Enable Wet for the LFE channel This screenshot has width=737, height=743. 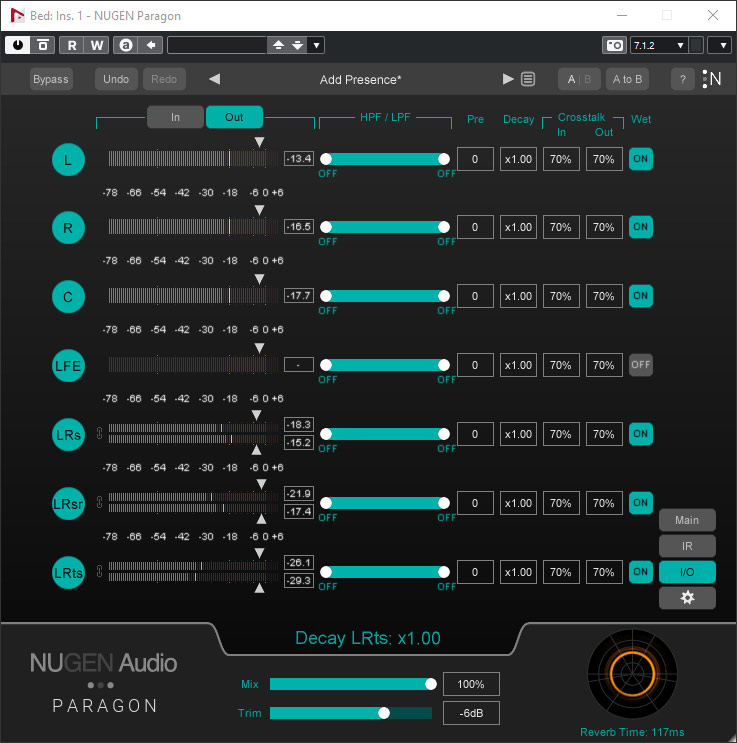point(641,365)
